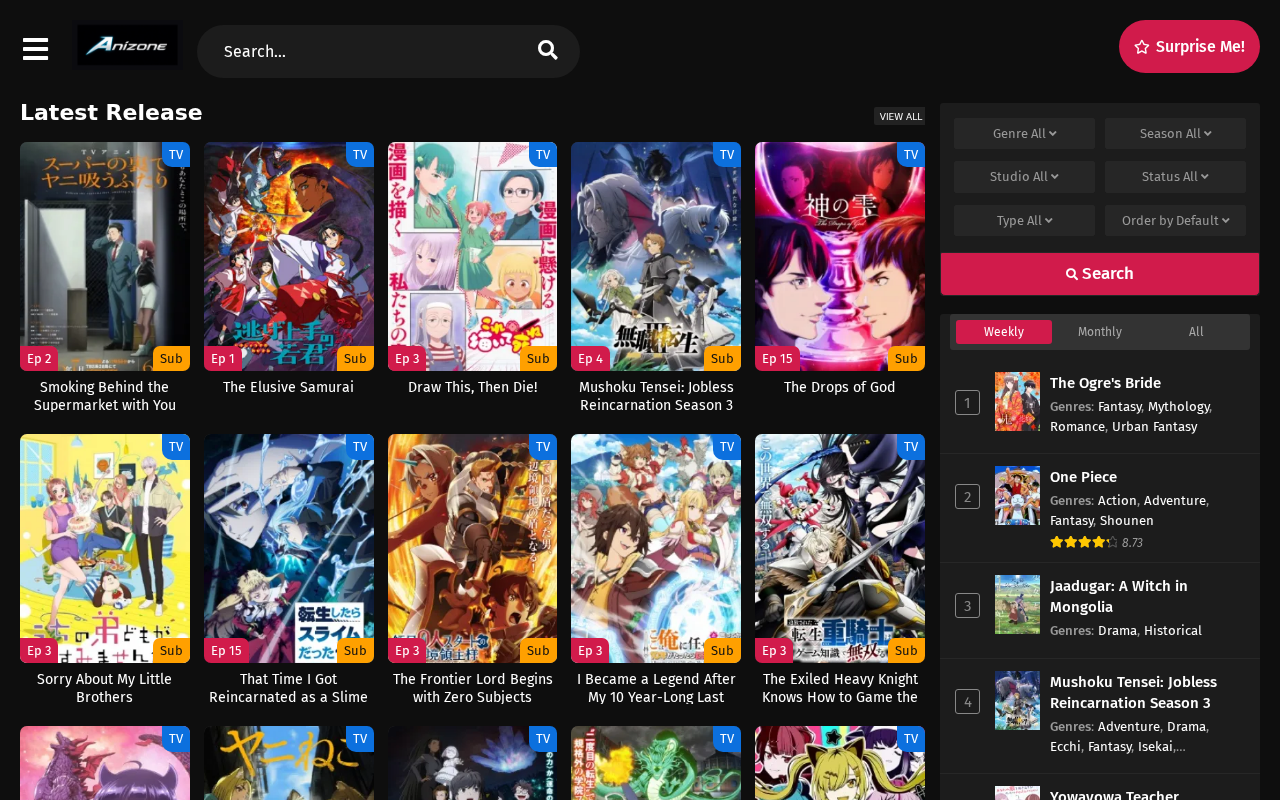Select Historical genre under Jaadugar
The image size is (1280, 800).
click(1173, 631)
